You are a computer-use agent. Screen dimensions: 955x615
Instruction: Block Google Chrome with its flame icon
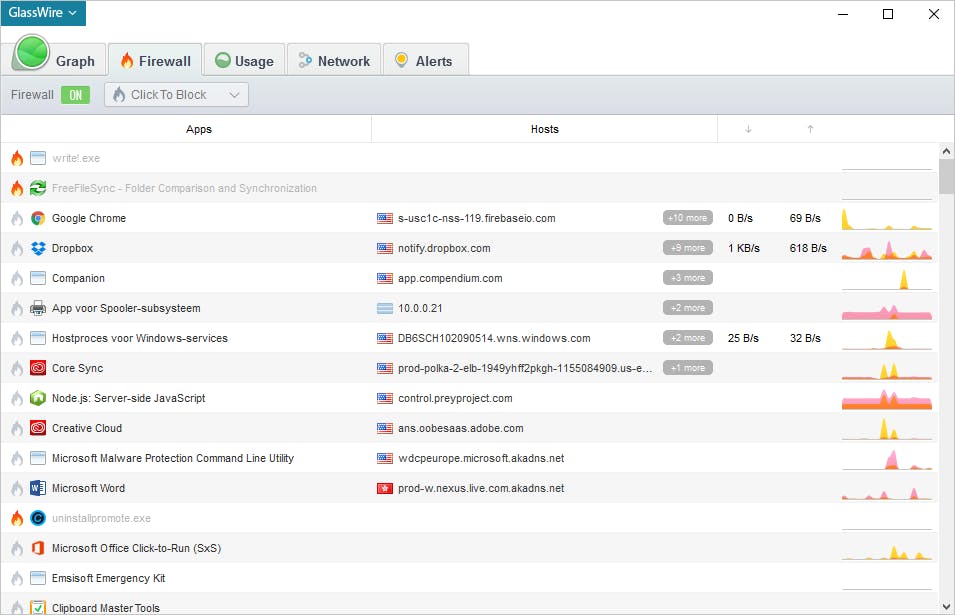click(17, 218)
